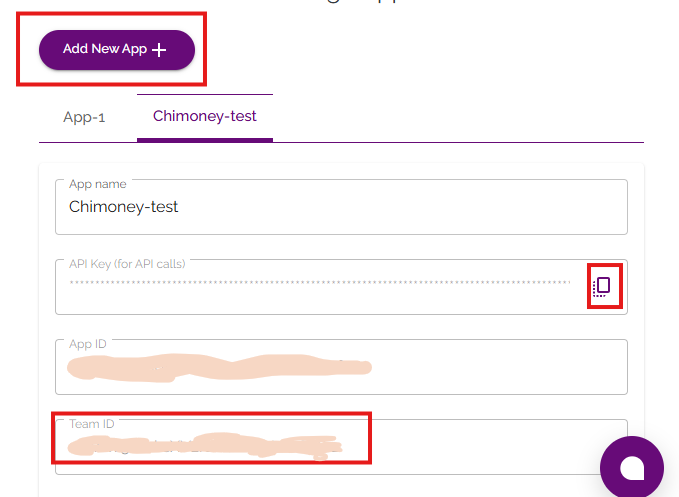This screenshot has height=497, width=679.
Task: Focus the App name input field
Action: [340, 207]
